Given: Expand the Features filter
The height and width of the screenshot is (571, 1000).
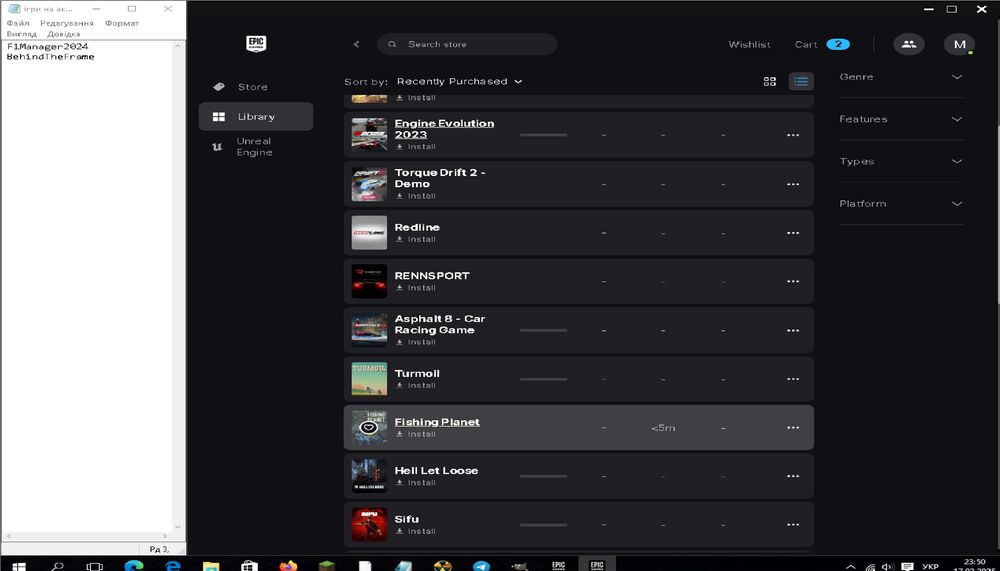Looking at the screenshot, I should coord(901,119).
